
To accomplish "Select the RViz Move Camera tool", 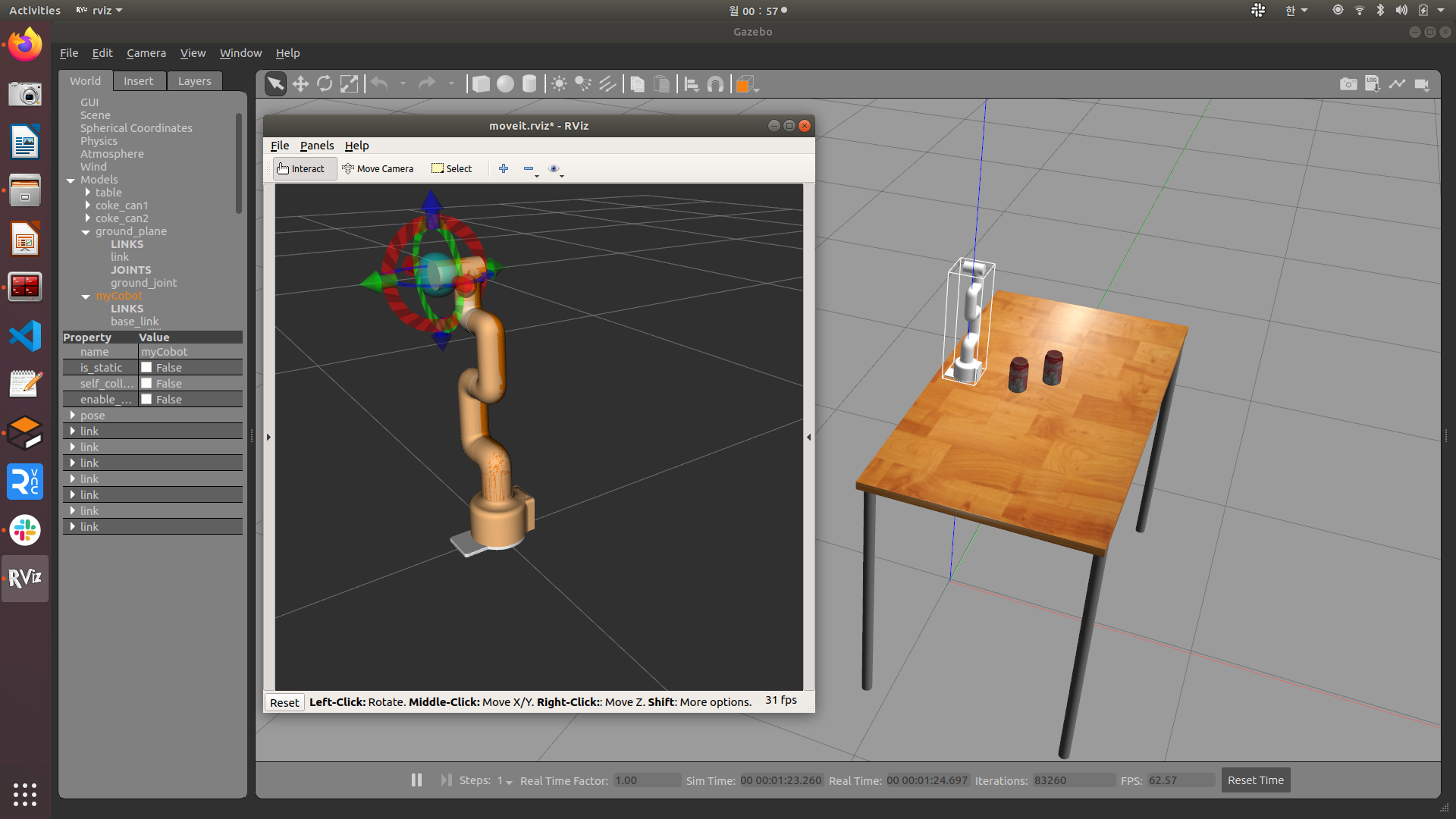I will coord(378,168).
